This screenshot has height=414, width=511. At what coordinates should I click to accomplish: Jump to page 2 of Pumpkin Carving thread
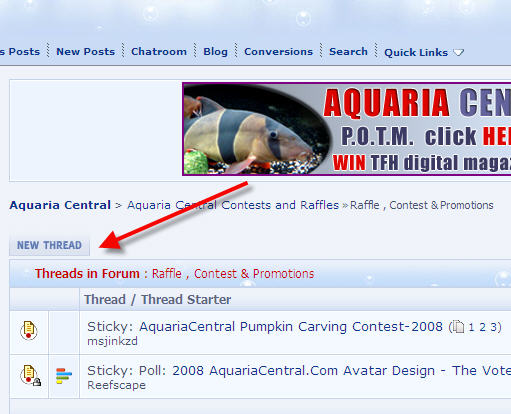[x=482, y=327]
